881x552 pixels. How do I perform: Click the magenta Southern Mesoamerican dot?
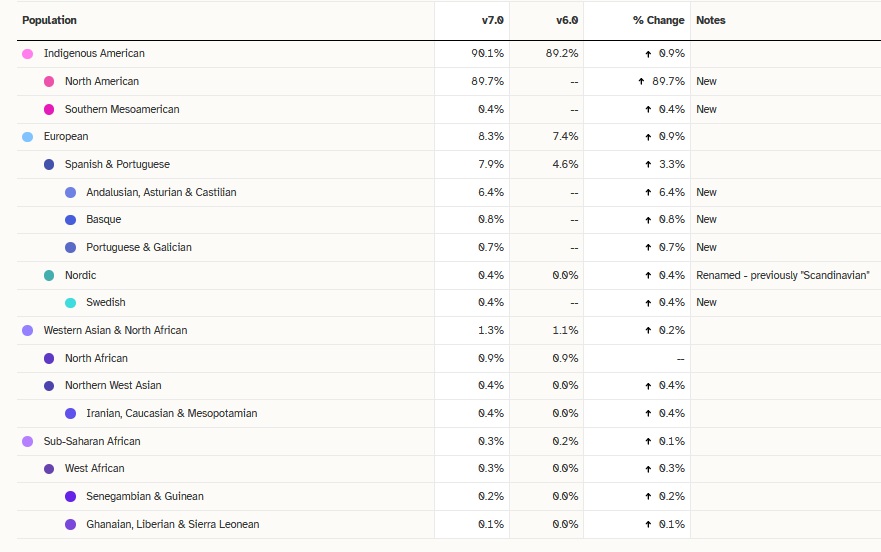click(x=49, y=109)
